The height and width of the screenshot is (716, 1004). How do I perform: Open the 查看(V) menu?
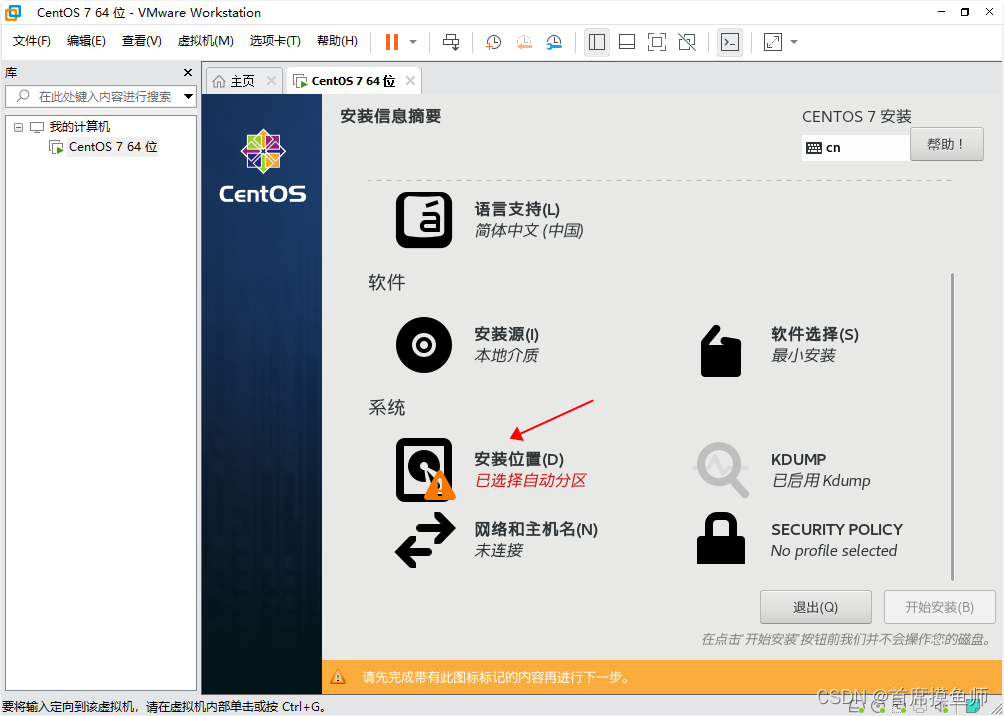pyautogui.click(x=142, y=41)
